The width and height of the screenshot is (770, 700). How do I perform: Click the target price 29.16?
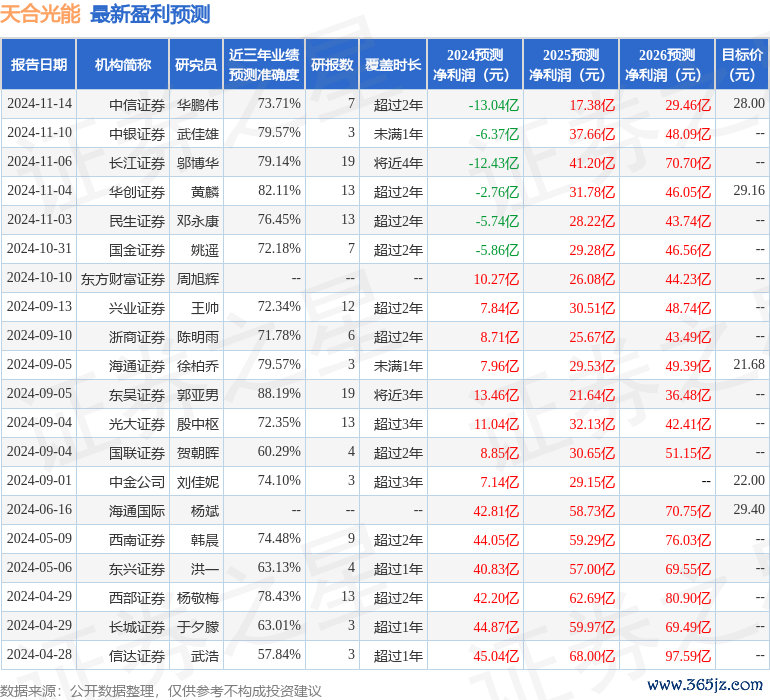[749, 191]
